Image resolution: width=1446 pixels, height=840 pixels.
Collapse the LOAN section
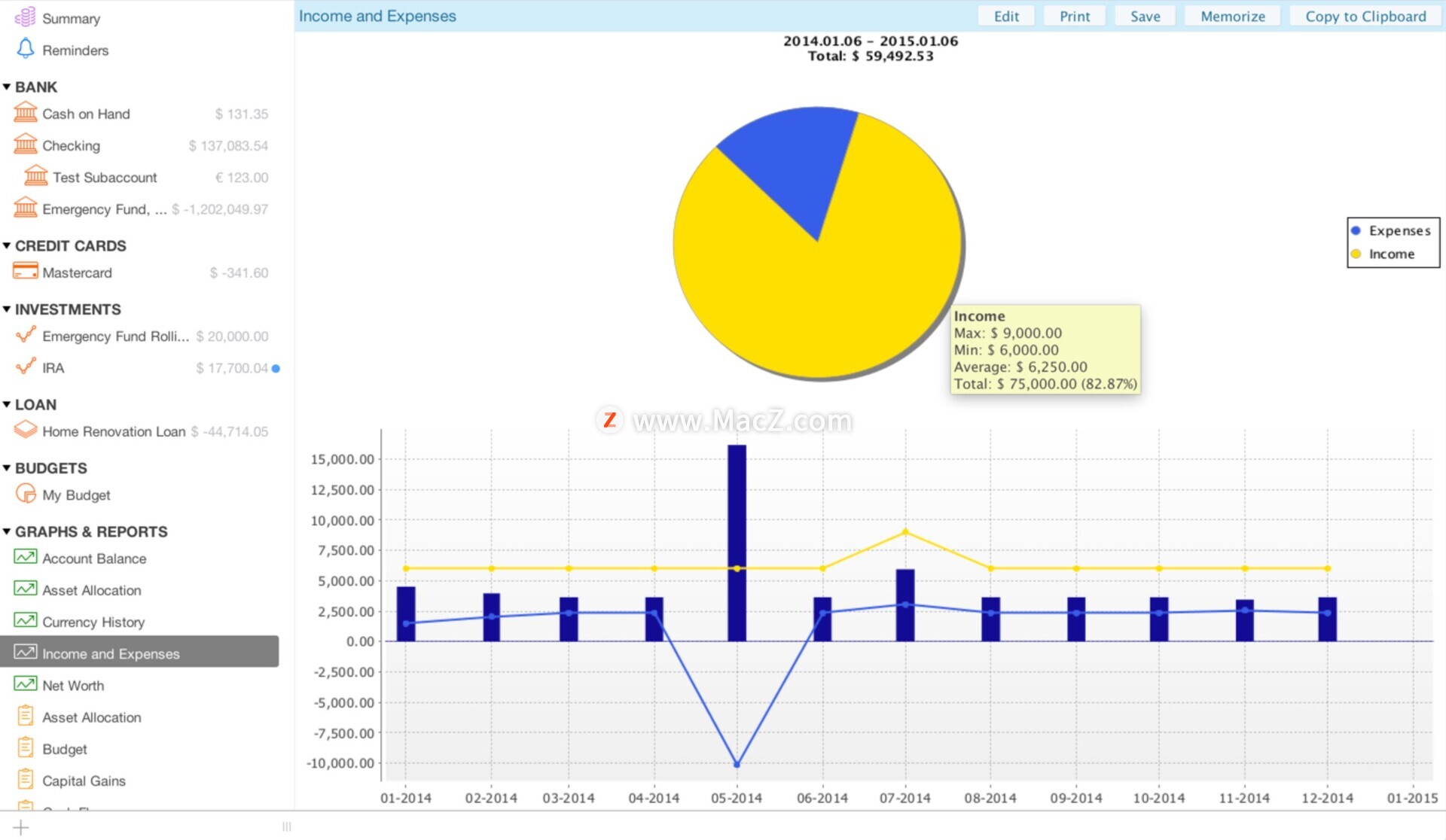[x=7, y=404]
